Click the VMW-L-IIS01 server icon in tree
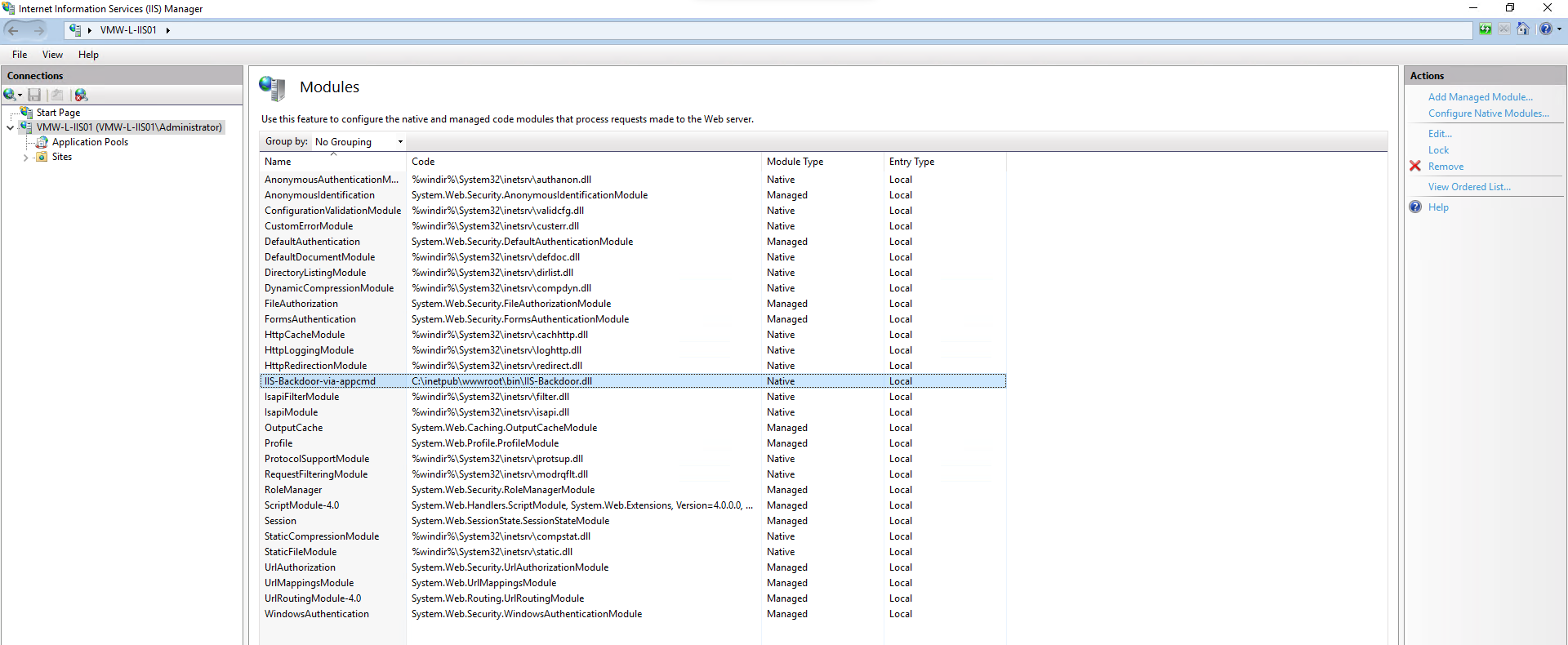This screenshot has width=1568, height=645. (27, 127)
